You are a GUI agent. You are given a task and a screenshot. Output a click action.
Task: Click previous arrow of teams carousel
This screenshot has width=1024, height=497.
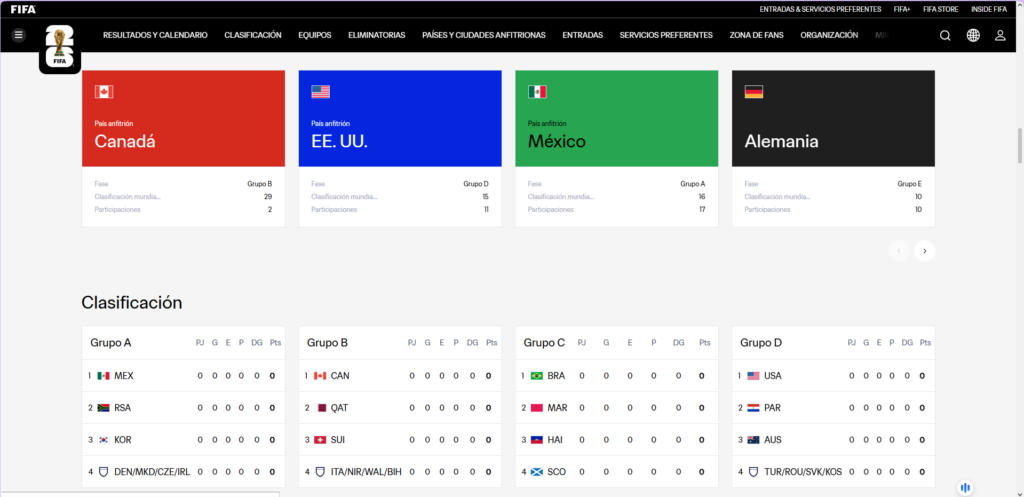899,251
